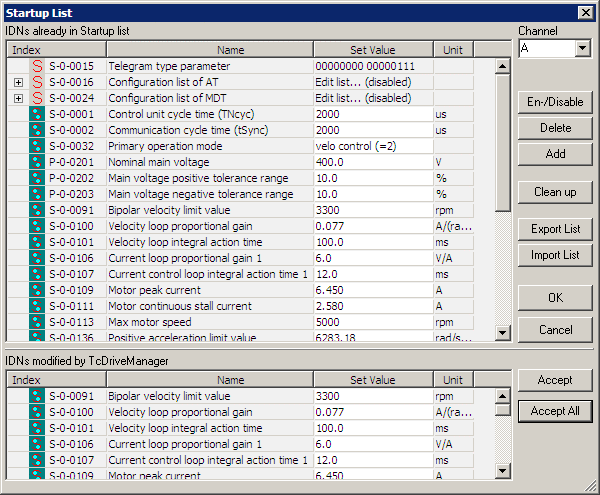
Task: Confirm with the OK button
Action: point(555,298)
